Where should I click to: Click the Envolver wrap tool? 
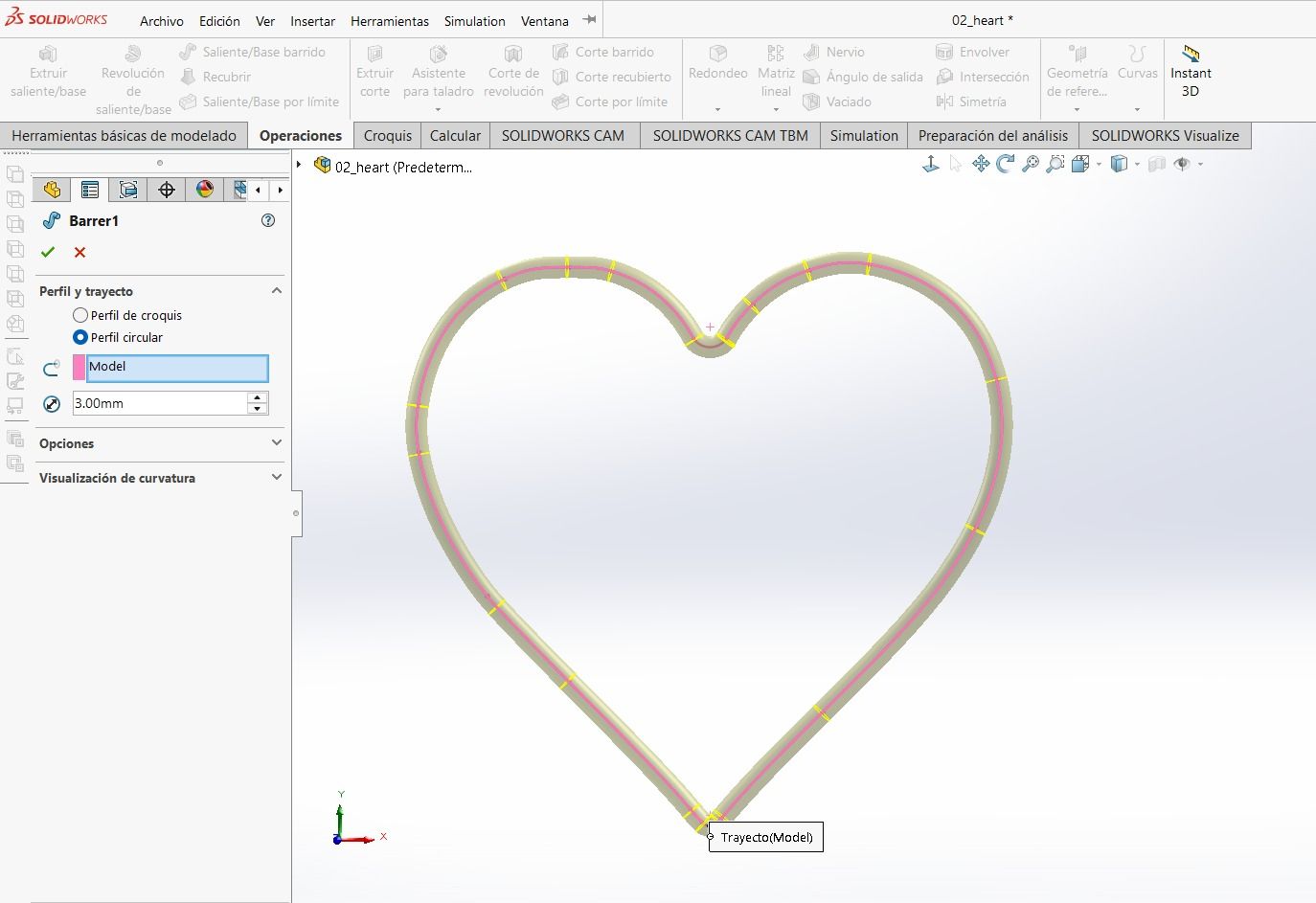pos(973,52)
